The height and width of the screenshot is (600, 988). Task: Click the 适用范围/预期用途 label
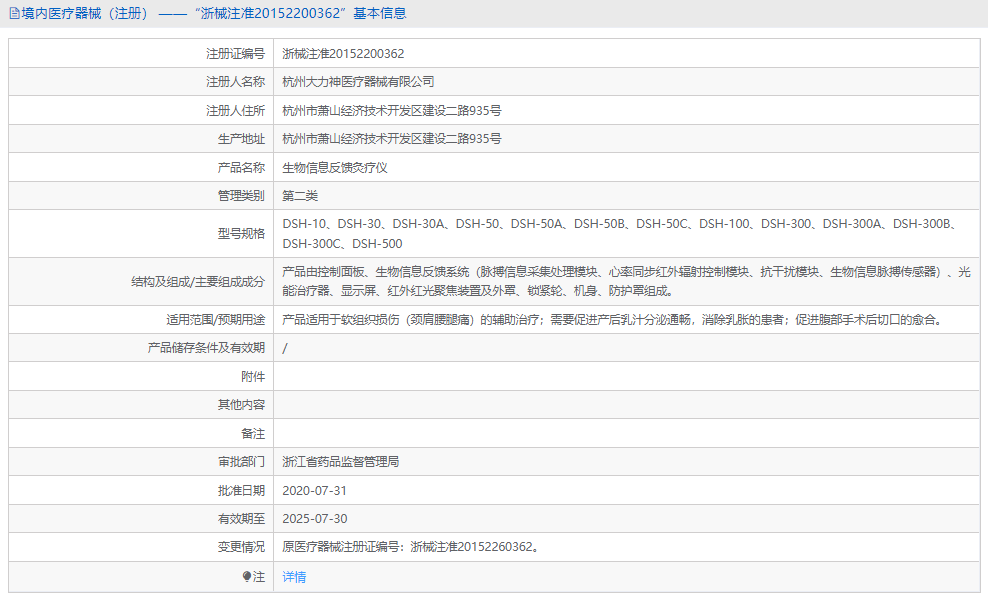[x=215, y=320]
